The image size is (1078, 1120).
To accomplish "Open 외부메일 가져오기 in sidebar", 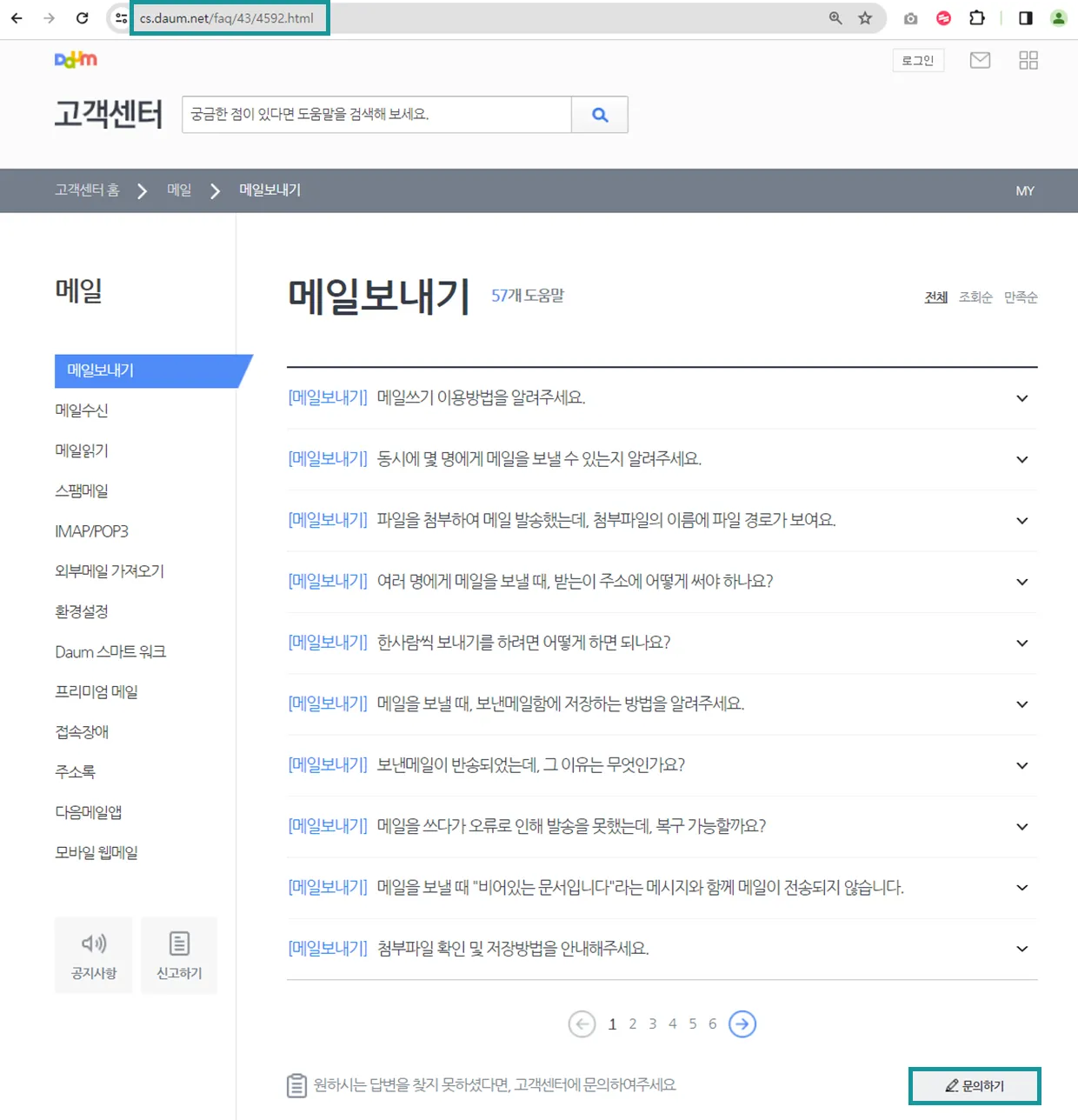I will pos(110,571).
